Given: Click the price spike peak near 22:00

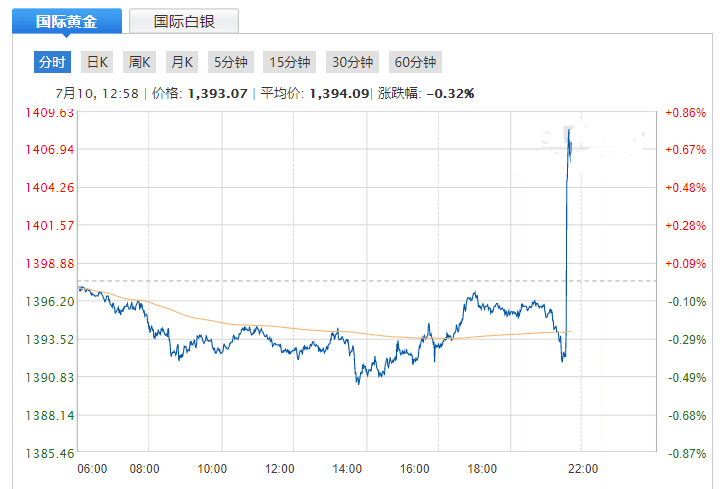Looking at the screenshot, I should [568, 130].
